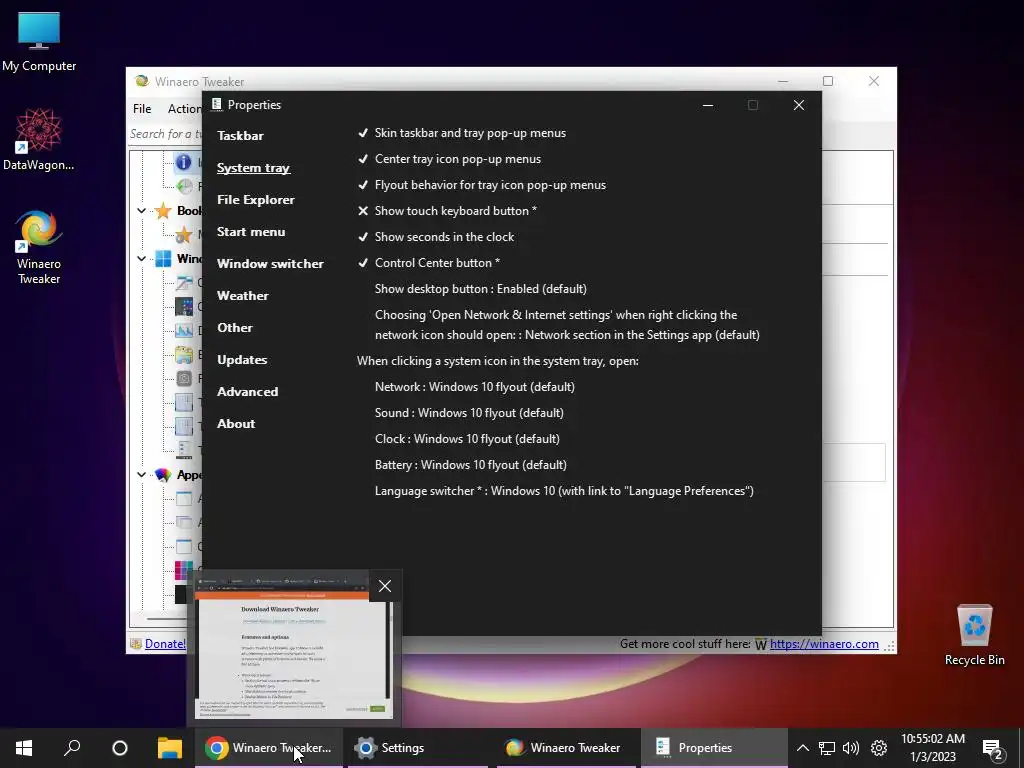The image size is (1024, 768).
Task: Open volume tray icon
Action: pos(851,748)
